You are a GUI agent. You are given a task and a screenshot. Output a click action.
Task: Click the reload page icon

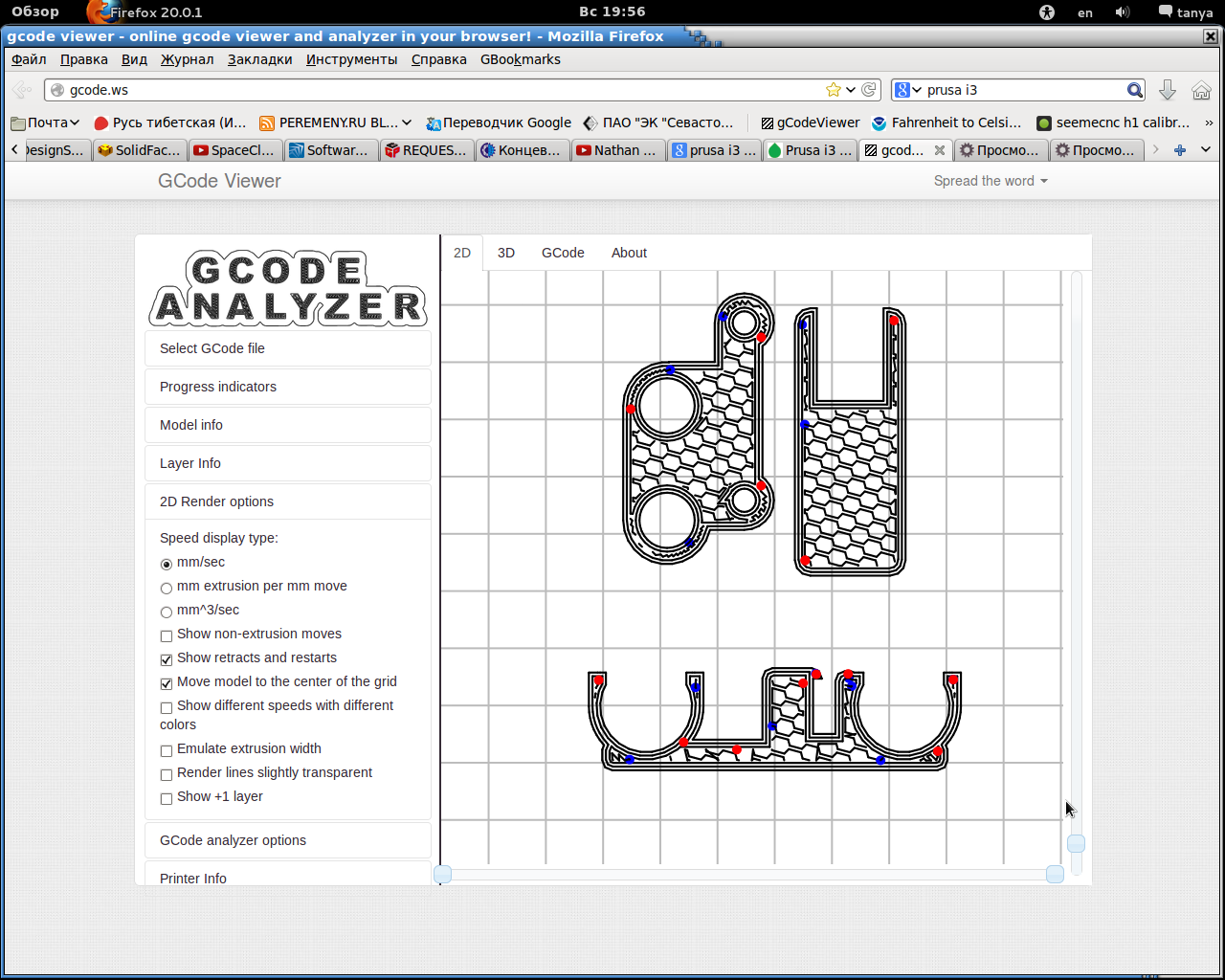[869, 90]
